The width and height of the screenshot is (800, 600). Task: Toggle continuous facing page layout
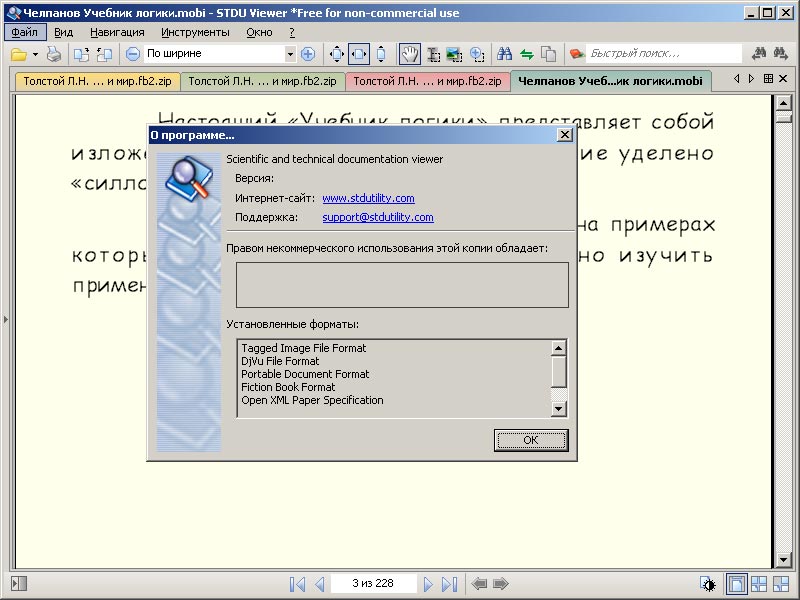[780, 583]
